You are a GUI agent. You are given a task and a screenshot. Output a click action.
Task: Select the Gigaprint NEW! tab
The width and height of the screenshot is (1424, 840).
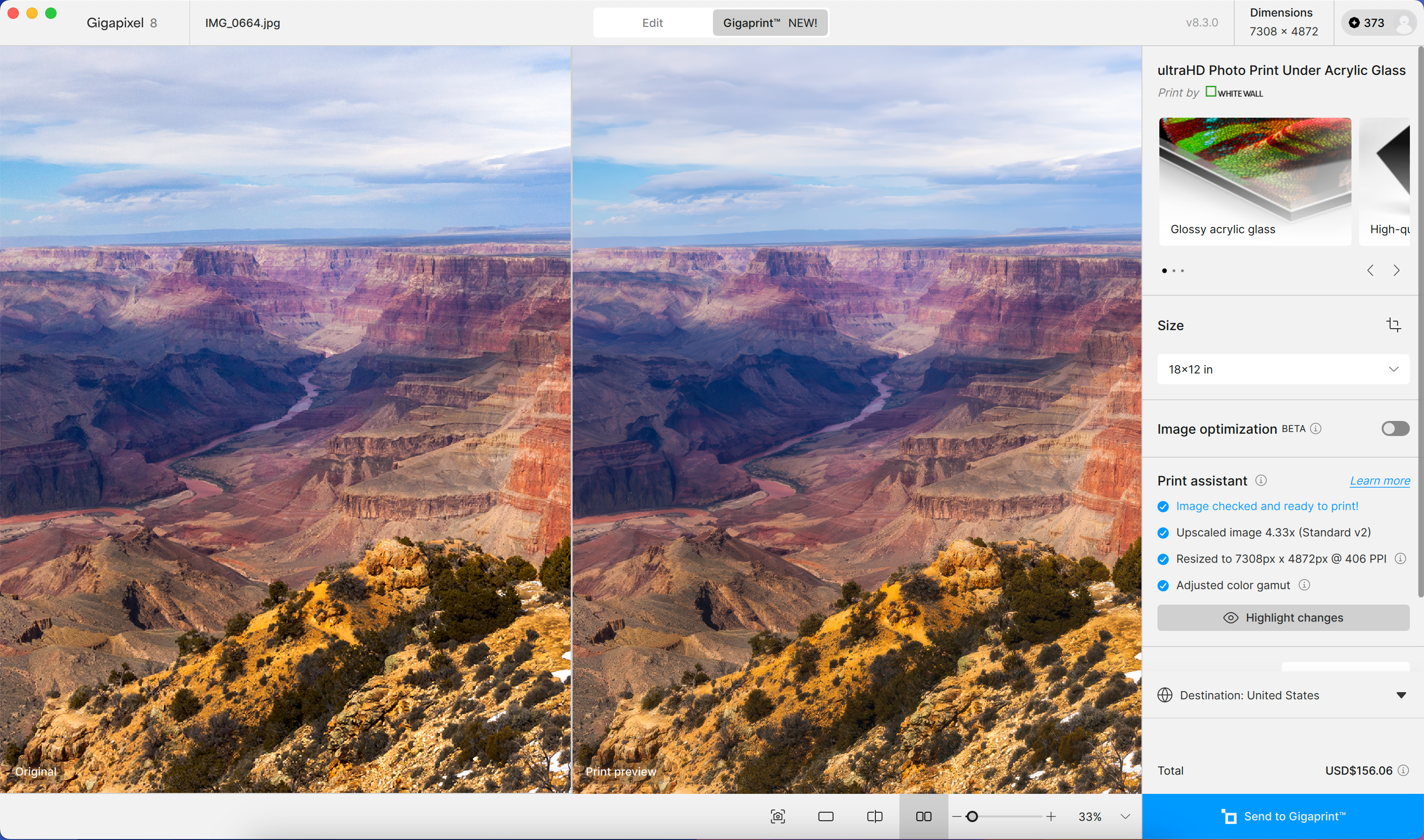[x=770, y=23]
